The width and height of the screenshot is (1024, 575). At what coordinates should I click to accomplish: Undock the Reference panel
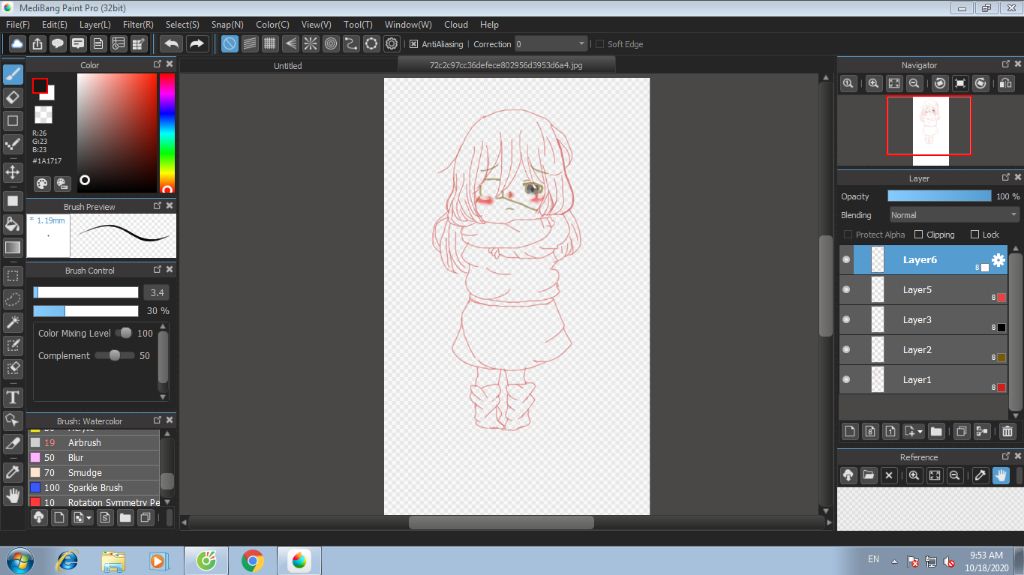(1006, 456)
